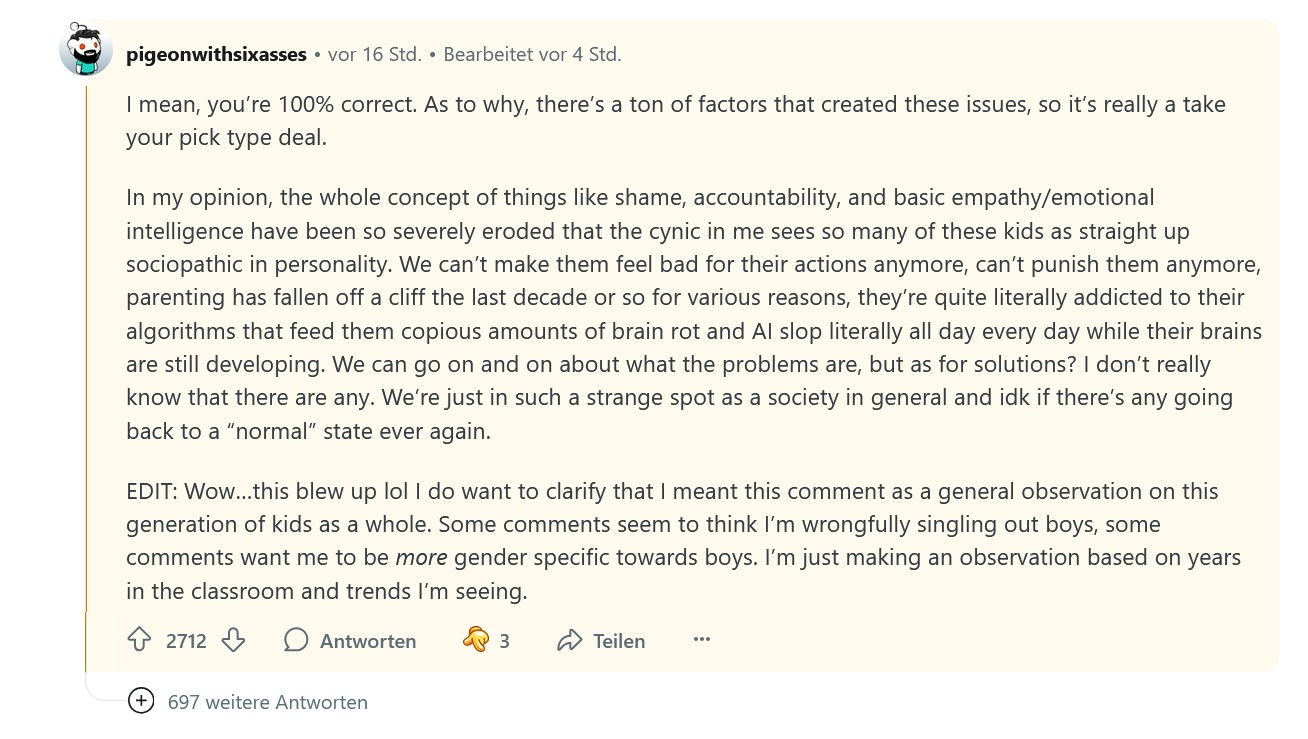Image resolution: width=1308 pixels, height=739 pixels.
Task: Click the share arrow icon
Action: [570, 641]
